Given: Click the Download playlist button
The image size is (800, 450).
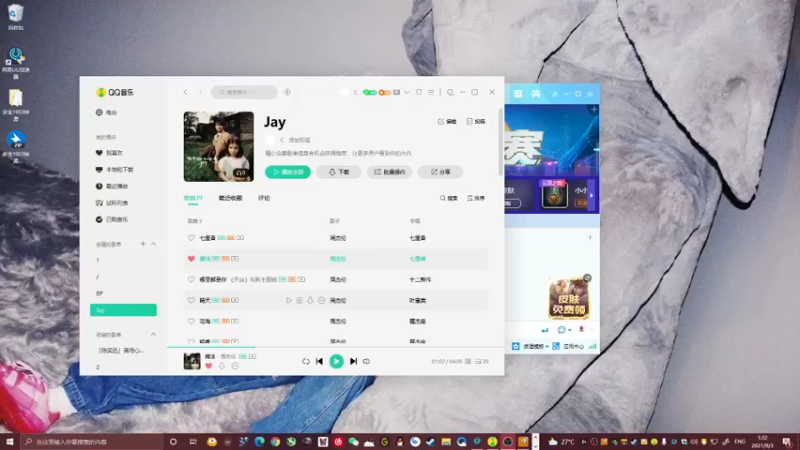Looking at the screenshot, I should [339, 172].
